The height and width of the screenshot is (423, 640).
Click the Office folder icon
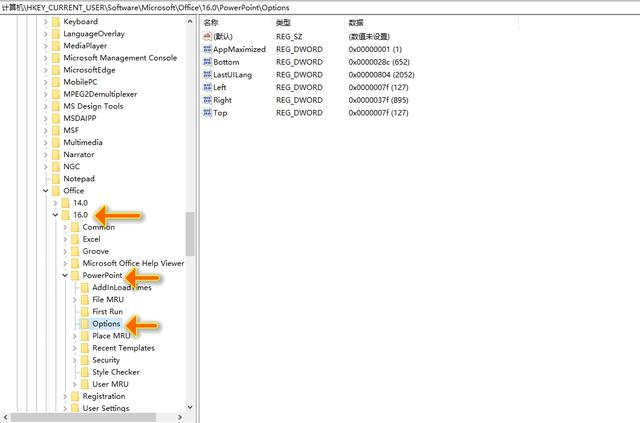coord(56,191)
